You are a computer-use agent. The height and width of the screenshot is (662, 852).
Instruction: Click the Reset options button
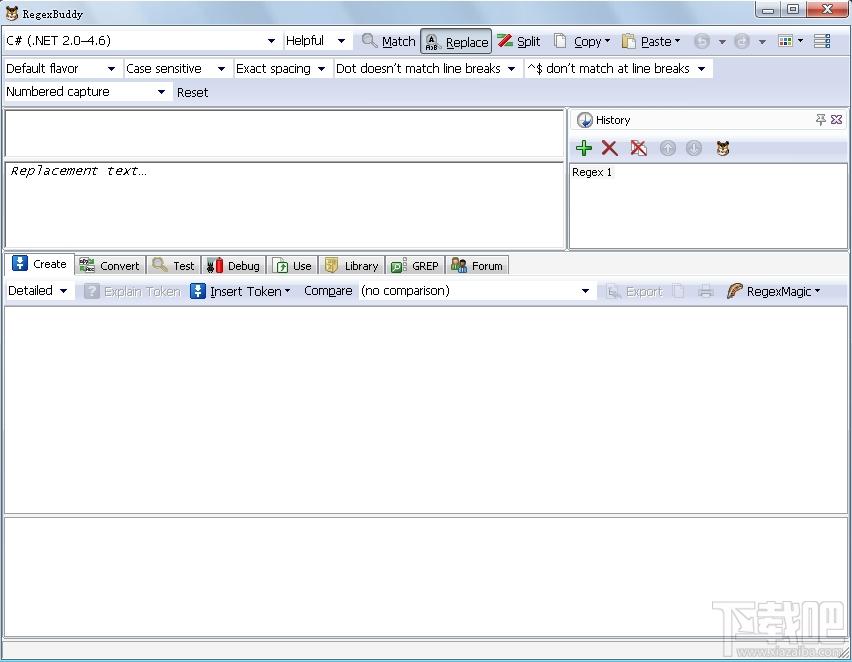pos(192,92)
